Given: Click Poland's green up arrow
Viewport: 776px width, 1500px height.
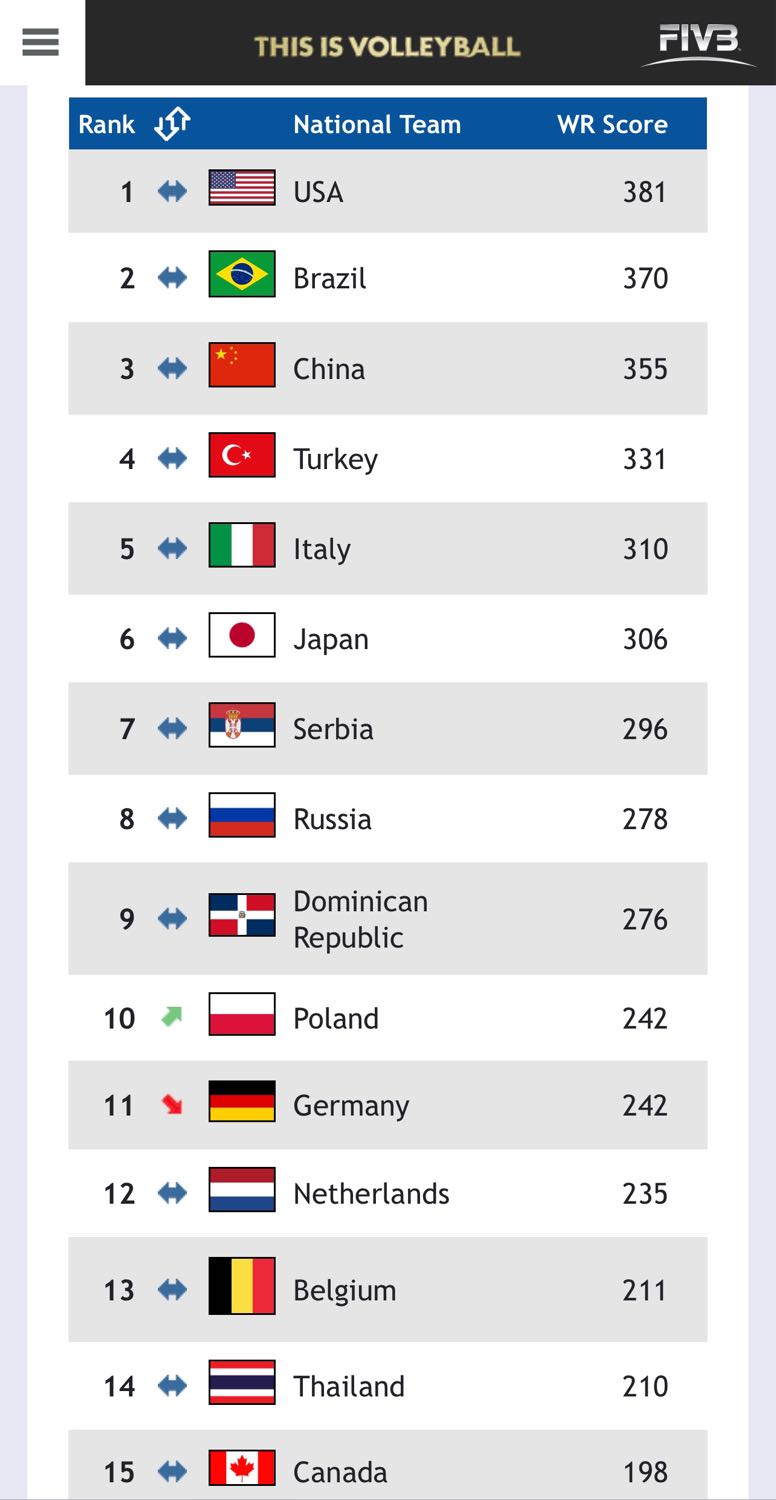Looking at the screenshot, I should tap(172, 1017).
